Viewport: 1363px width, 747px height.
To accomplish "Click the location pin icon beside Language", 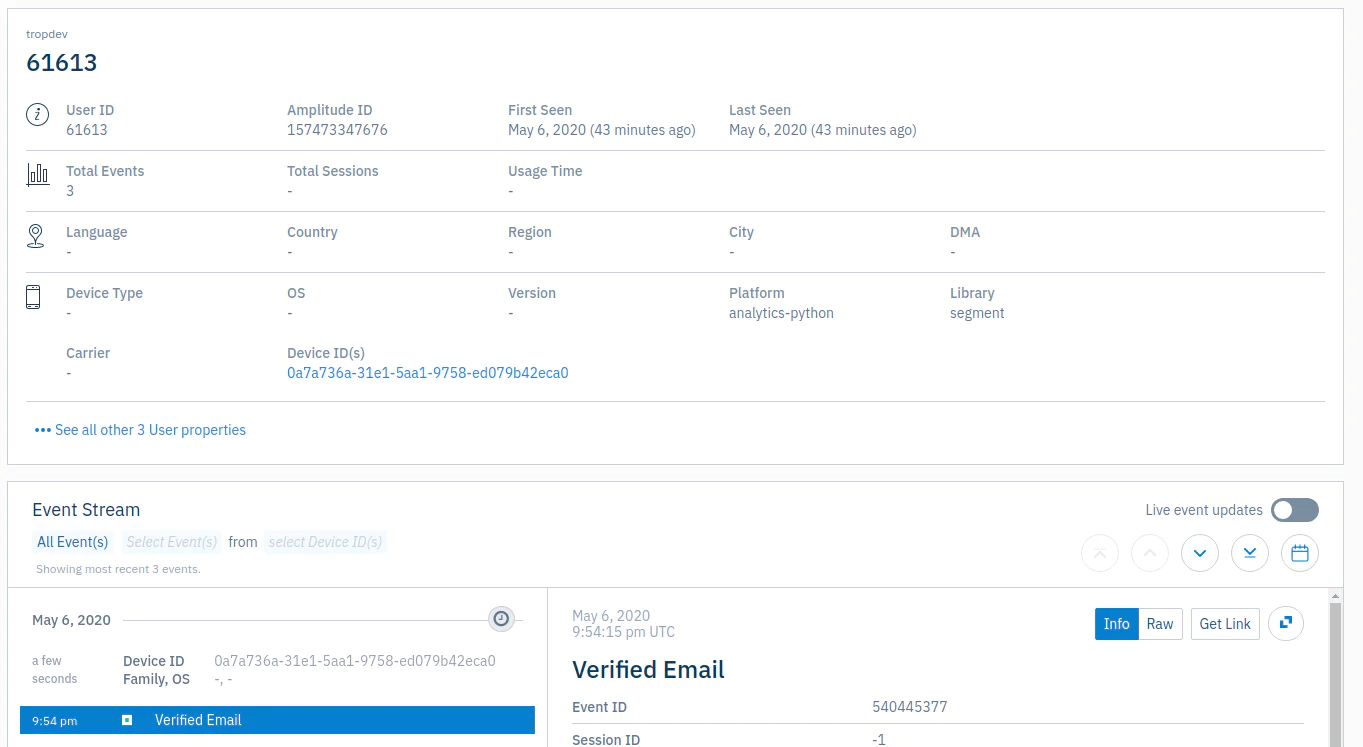I will (36, 236).
